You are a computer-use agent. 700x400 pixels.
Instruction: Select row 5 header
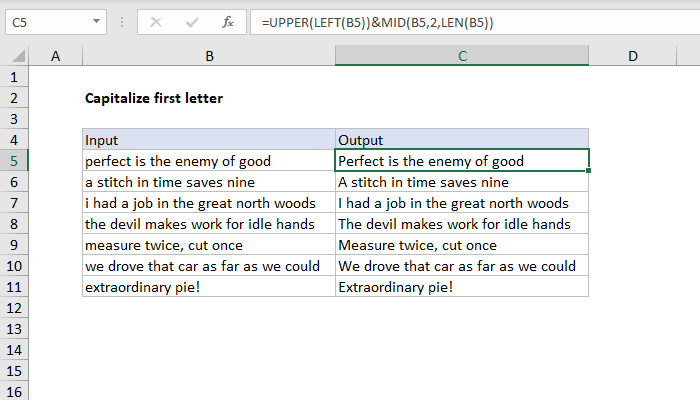(15, 160)
